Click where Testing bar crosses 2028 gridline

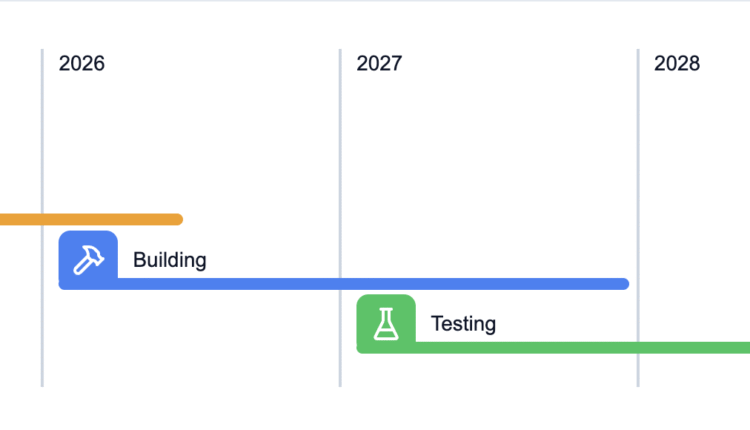pos(638,347)
